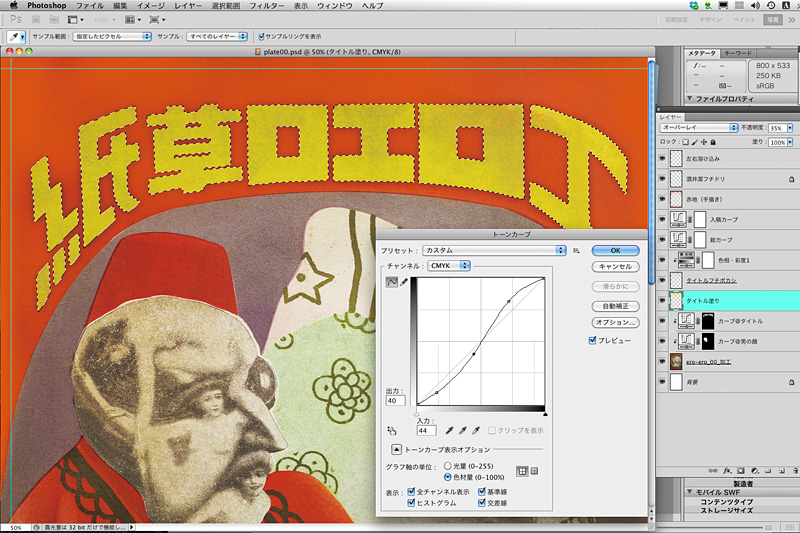Open サンプル範囲 指定したピクセル dropdown
The image size is (800, 533).
coord(112,37)
